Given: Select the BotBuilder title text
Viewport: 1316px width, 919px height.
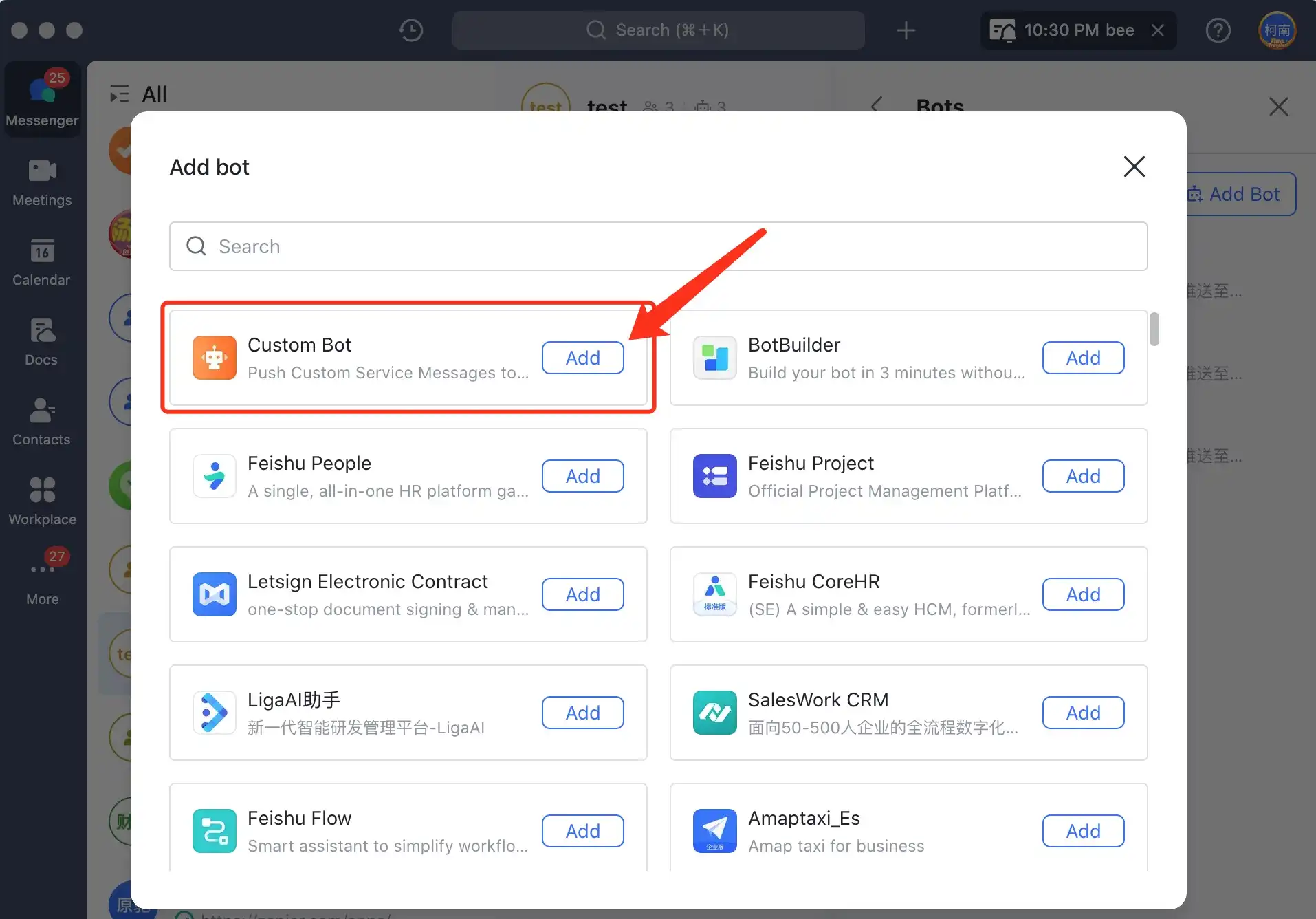Looking at the screenshot, I should 794,345.
